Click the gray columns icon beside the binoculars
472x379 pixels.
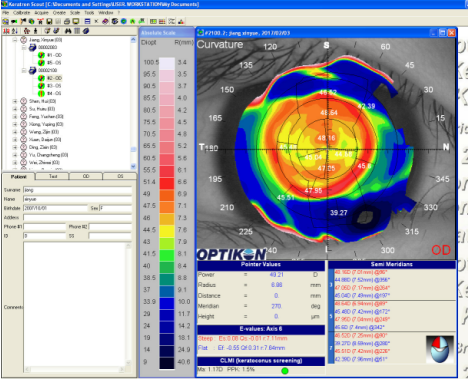pyautogui.click(x=77, y=31)
